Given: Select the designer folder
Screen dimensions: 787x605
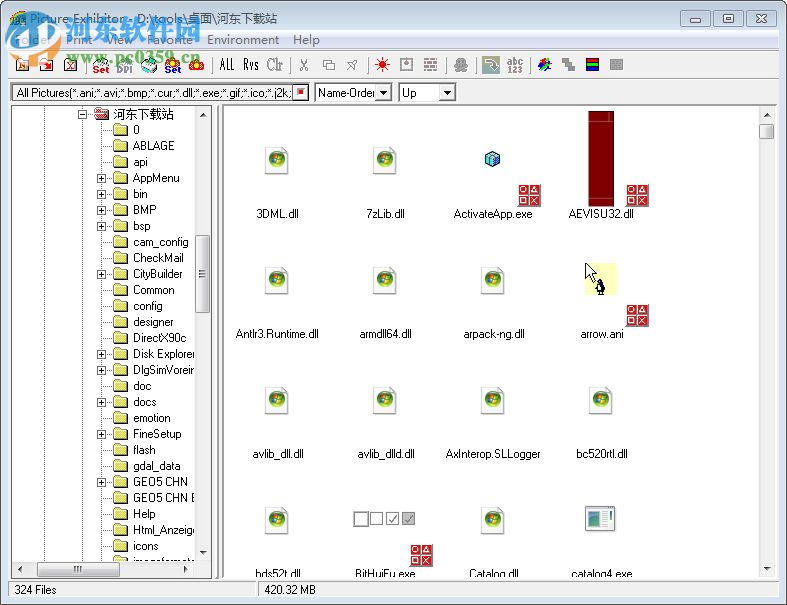Looking at the screenshot, I should [153, 322].
